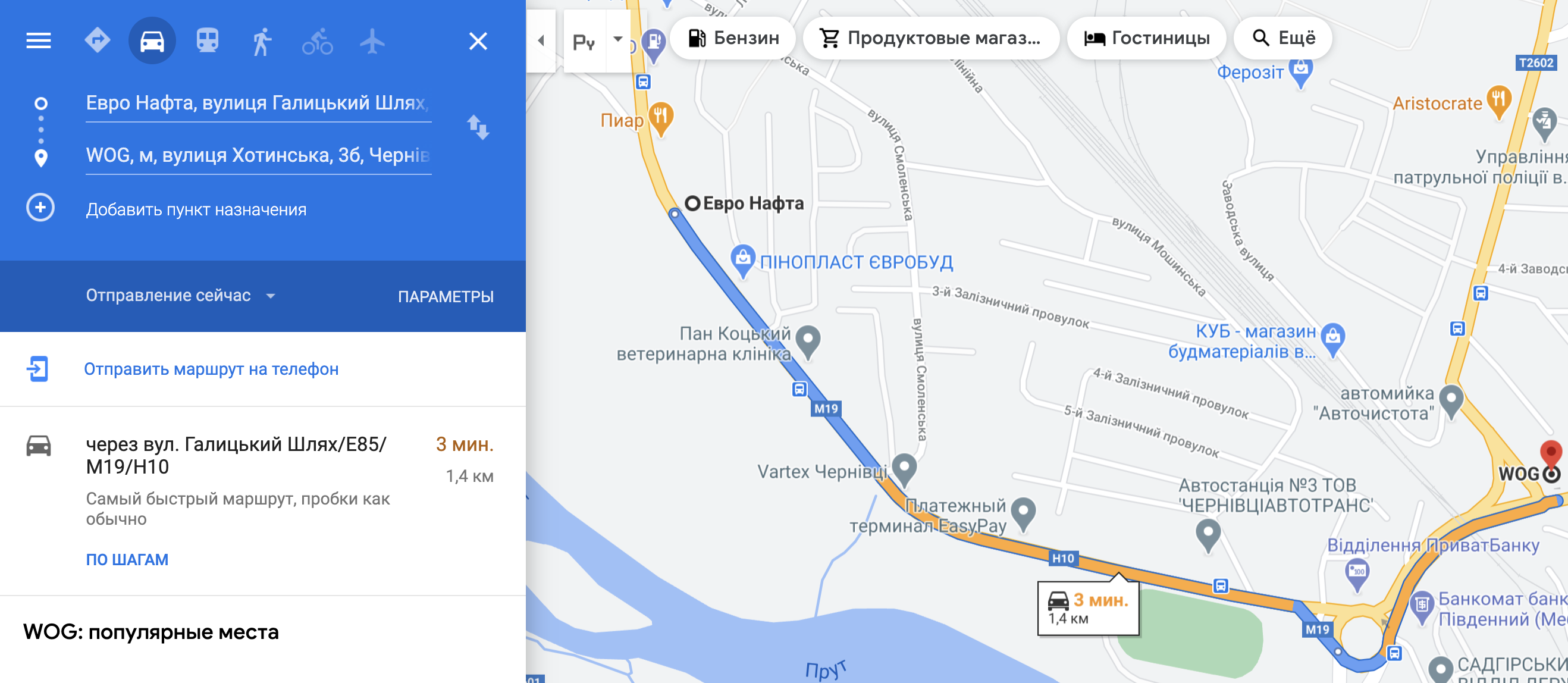Switch to public transit mode
1568x683 pixels.
pyautogui.click(x=207, y=41)
